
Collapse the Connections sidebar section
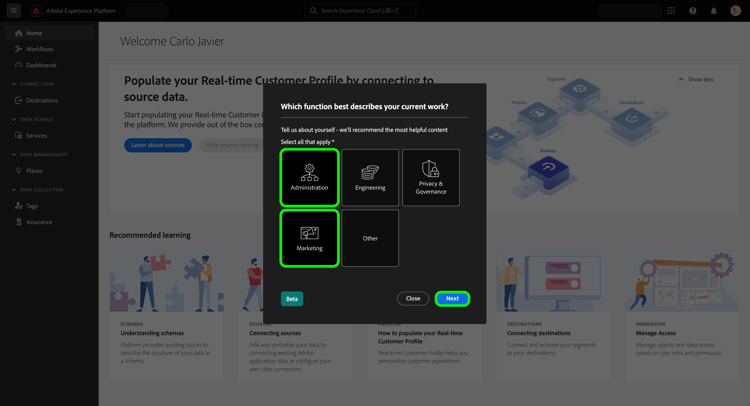[x=13, y=84]
